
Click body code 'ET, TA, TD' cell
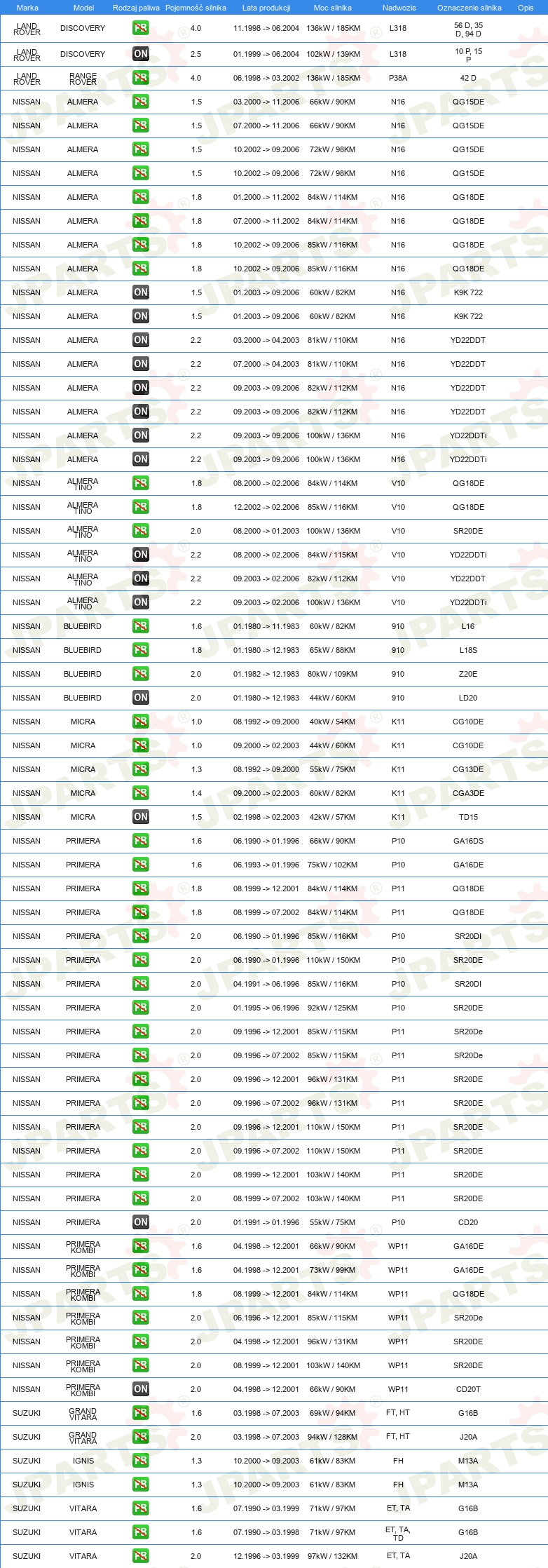(x=398, y=1534)
